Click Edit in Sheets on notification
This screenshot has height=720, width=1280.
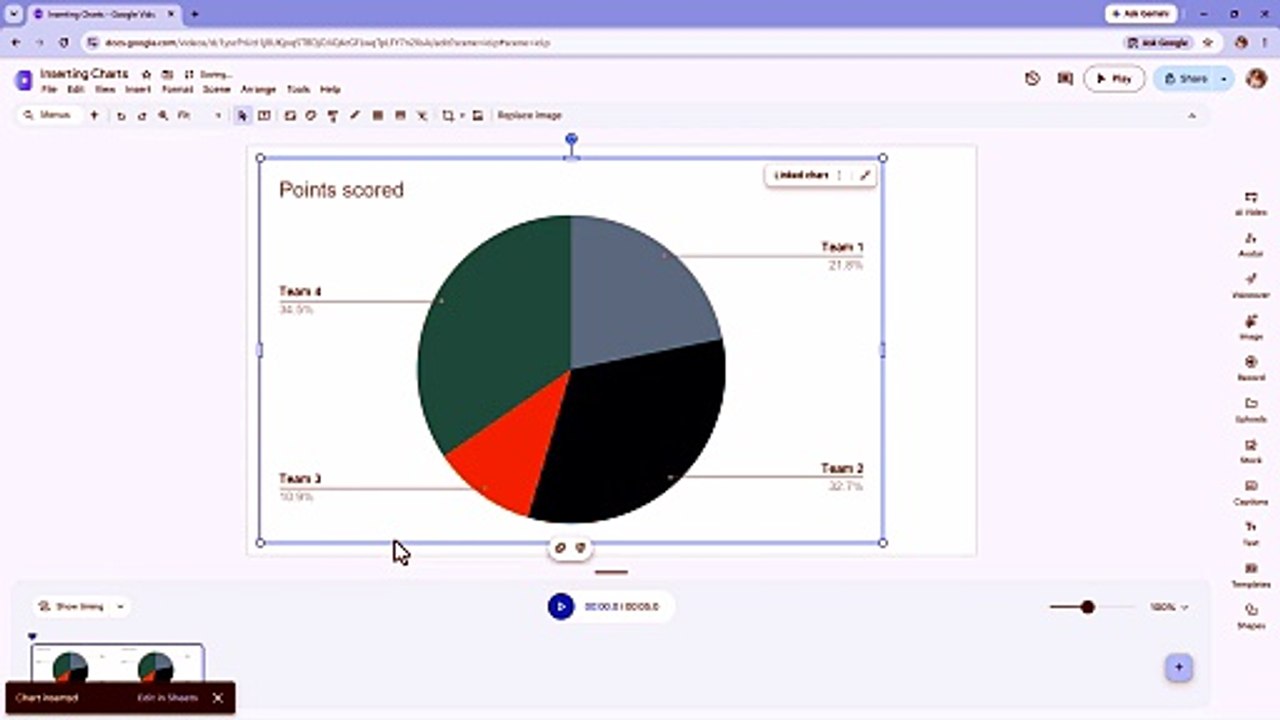point(168,698)
